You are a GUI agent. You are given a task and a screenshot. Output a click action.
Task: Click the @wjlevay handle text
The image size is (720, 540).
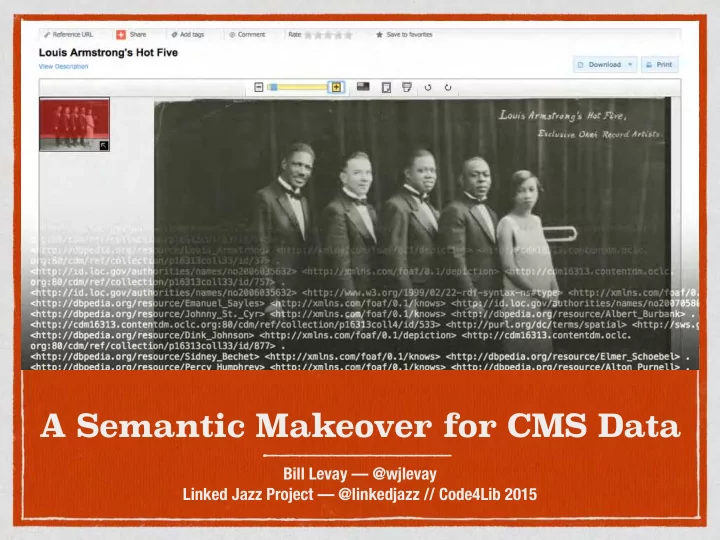click(404, 473)
